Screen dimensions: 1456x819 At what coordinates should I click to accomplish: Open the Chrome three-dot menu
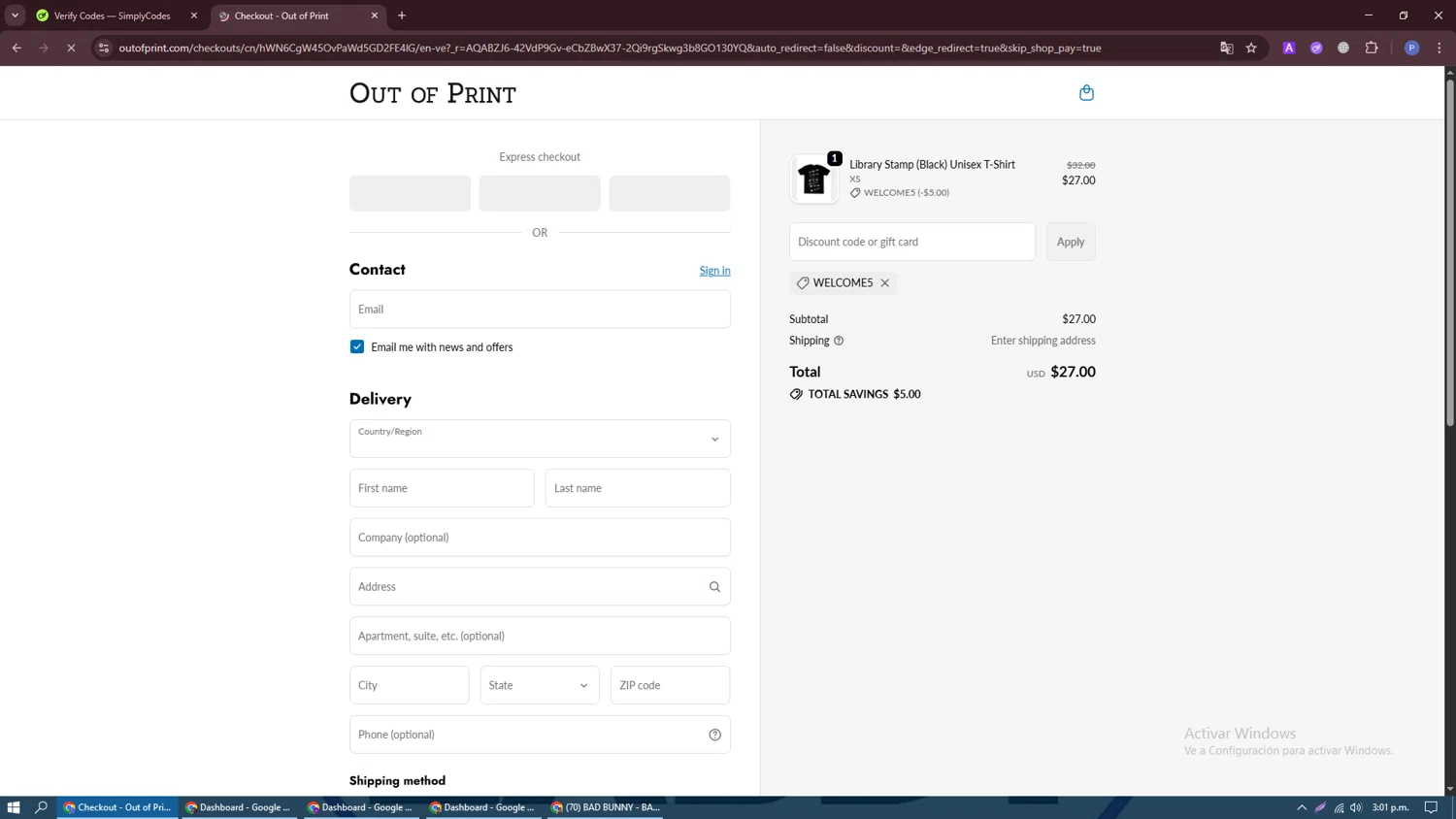1439,48
